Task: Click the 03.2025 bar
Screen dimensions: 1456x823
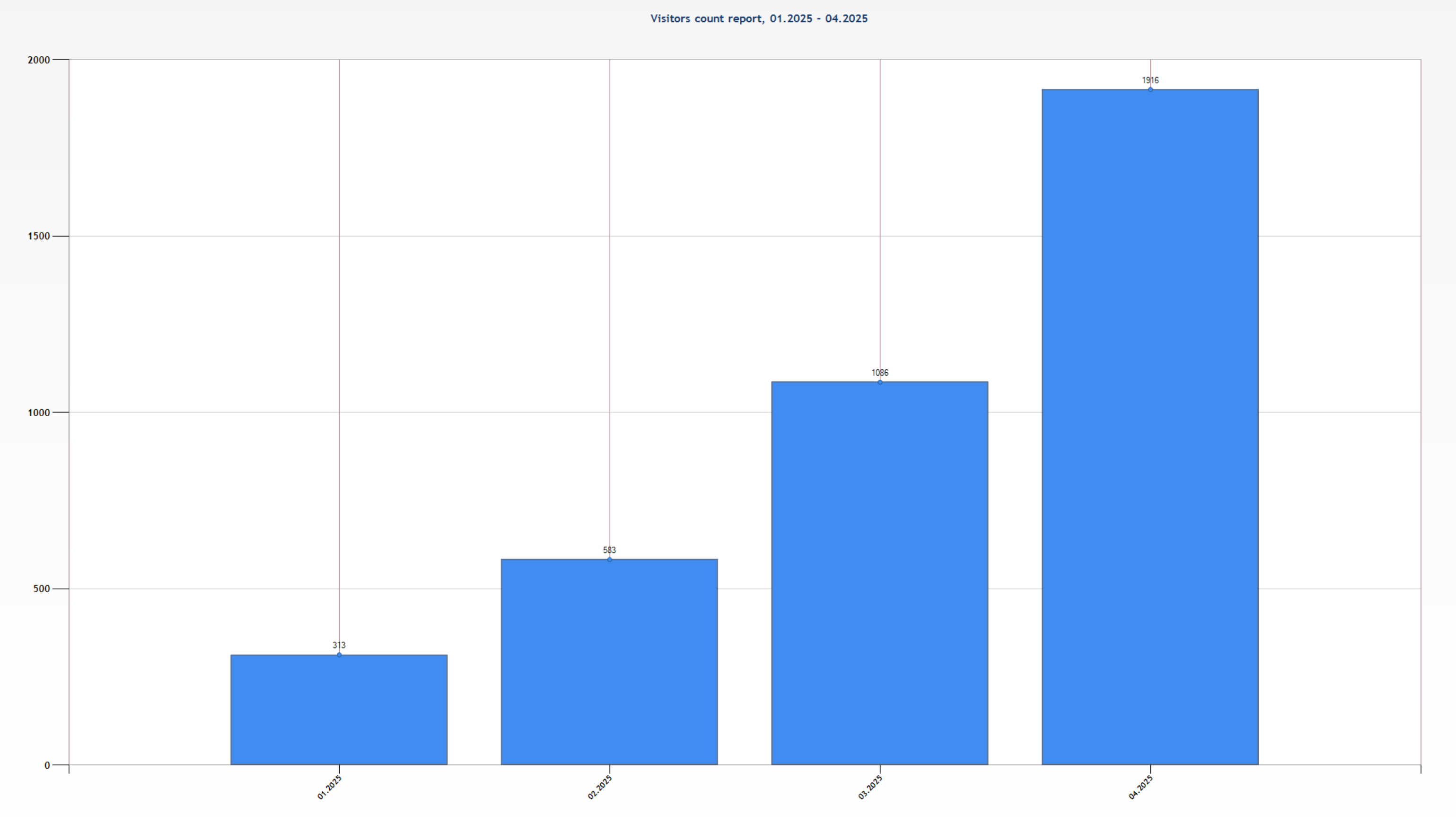Action: 879,573
